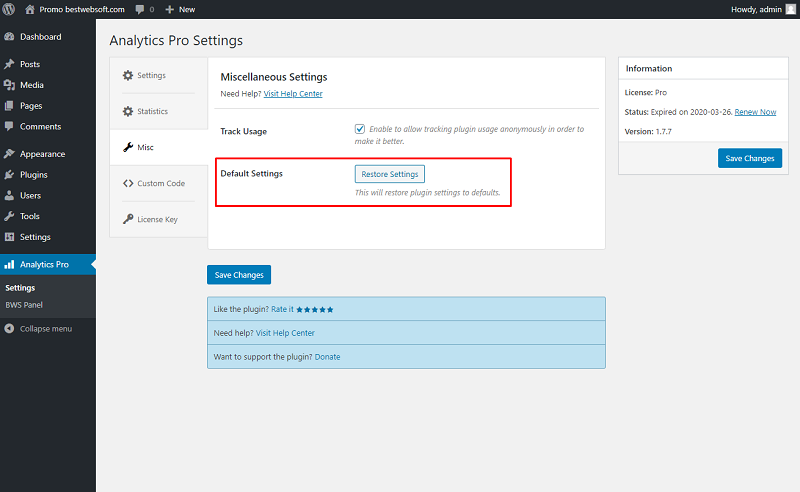Click the Posts pin icon

9,64
